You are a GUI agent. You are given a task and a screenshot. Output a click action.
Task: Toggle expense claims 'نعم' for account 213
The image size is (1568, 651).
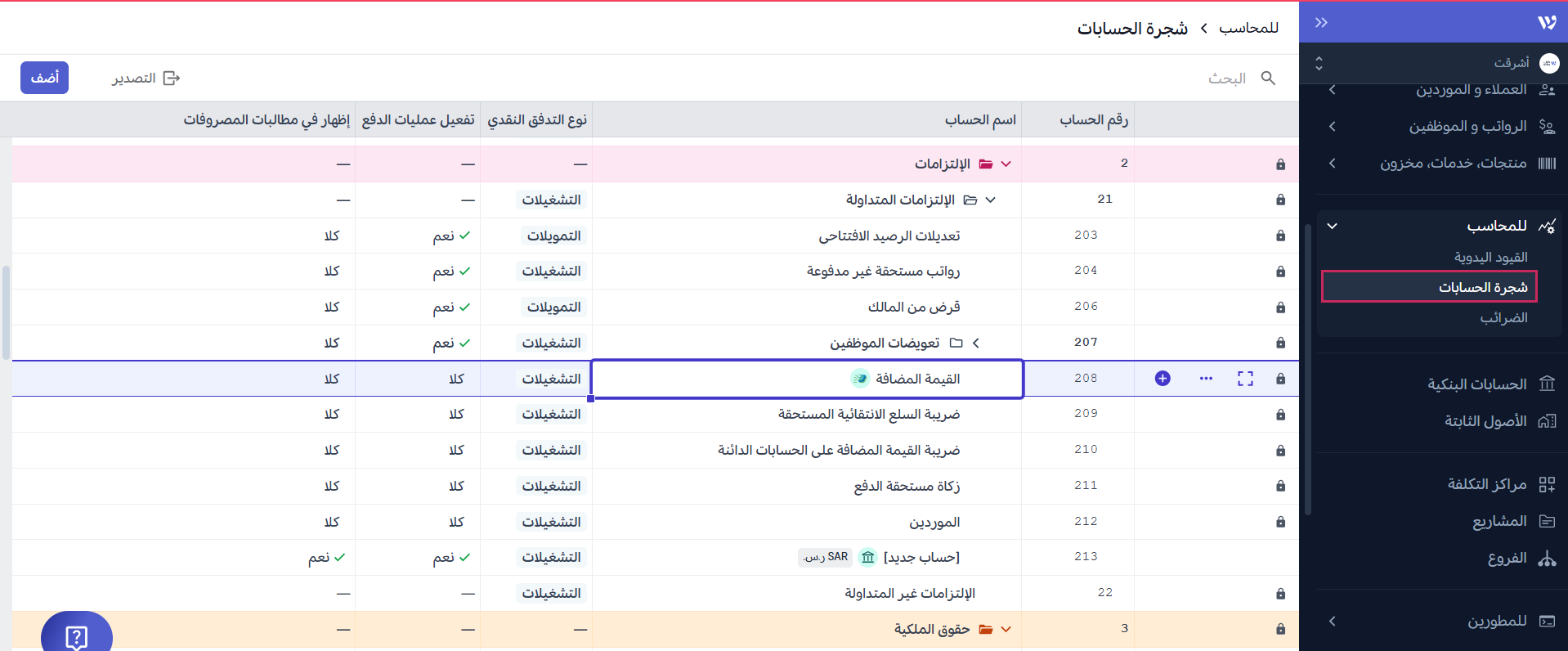pos(327,557)
